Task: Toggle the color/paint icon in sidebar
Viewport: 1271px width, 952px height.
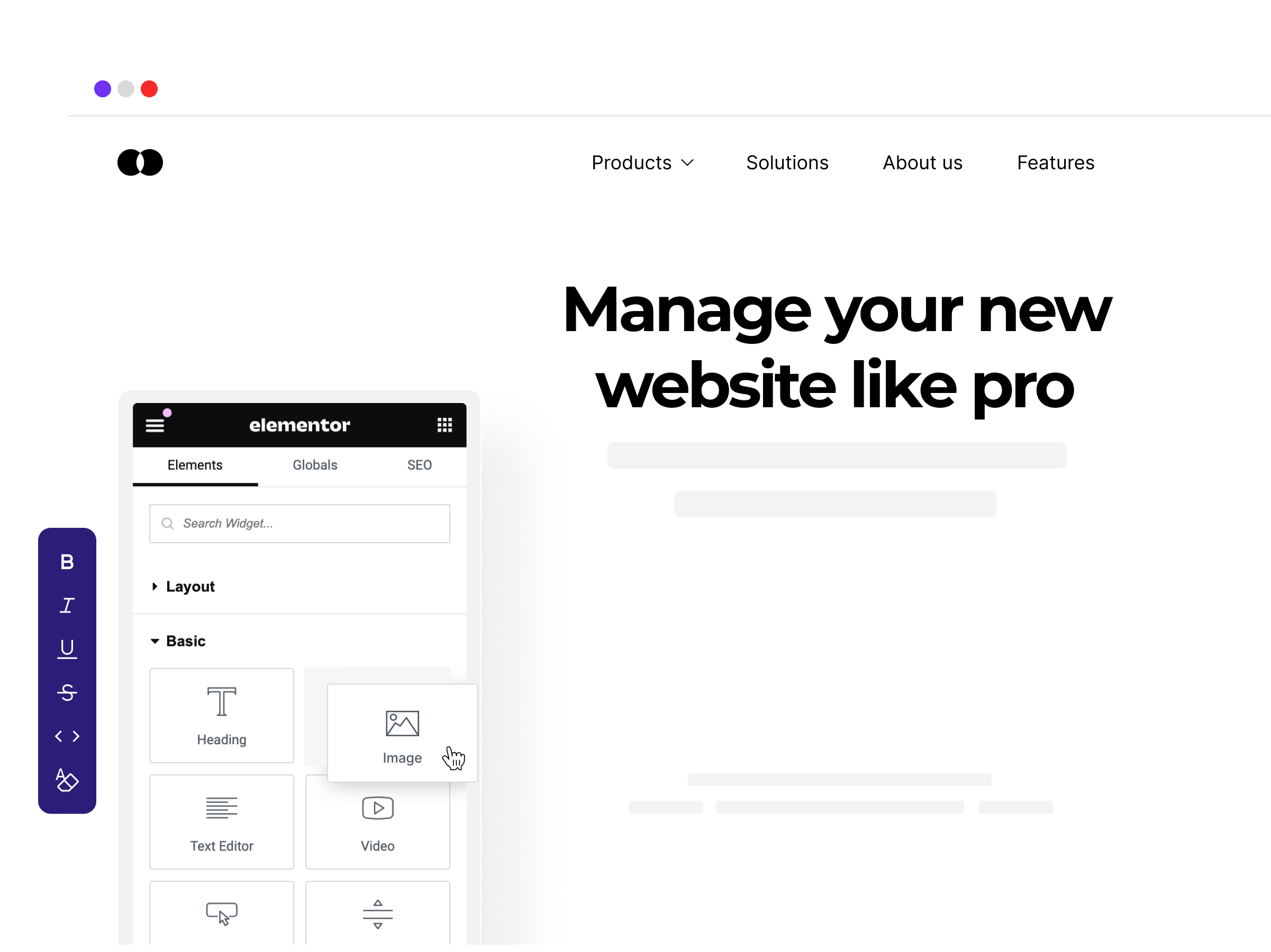Action: [67, 780]
